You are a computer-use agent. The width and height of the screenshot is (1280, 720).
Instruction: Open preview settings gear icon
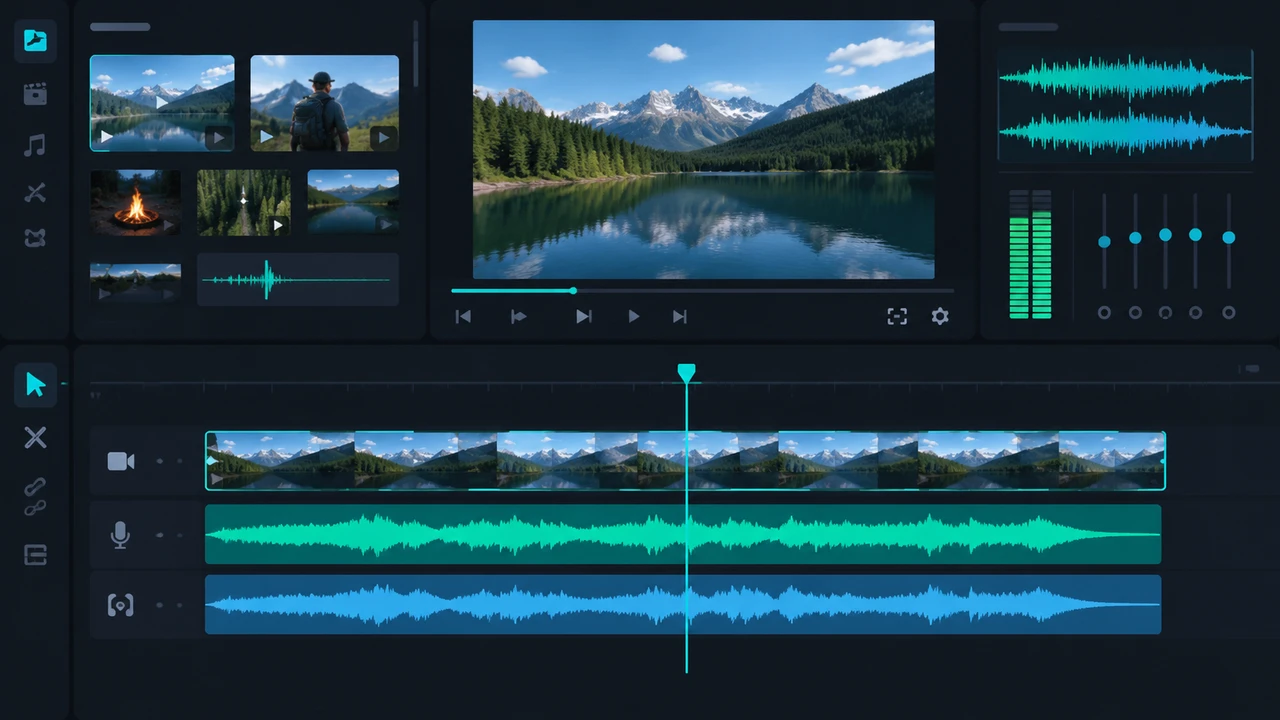940,316
